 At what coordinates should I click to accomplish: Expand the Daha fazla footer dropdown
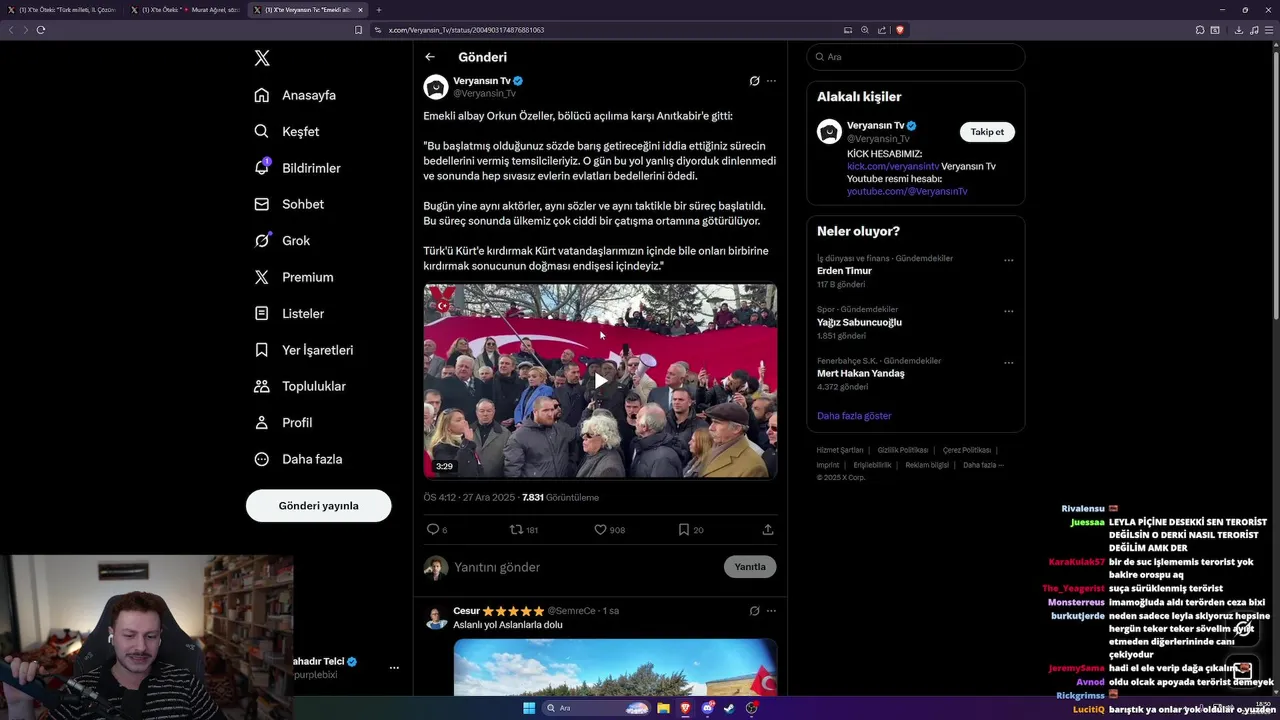983,465
